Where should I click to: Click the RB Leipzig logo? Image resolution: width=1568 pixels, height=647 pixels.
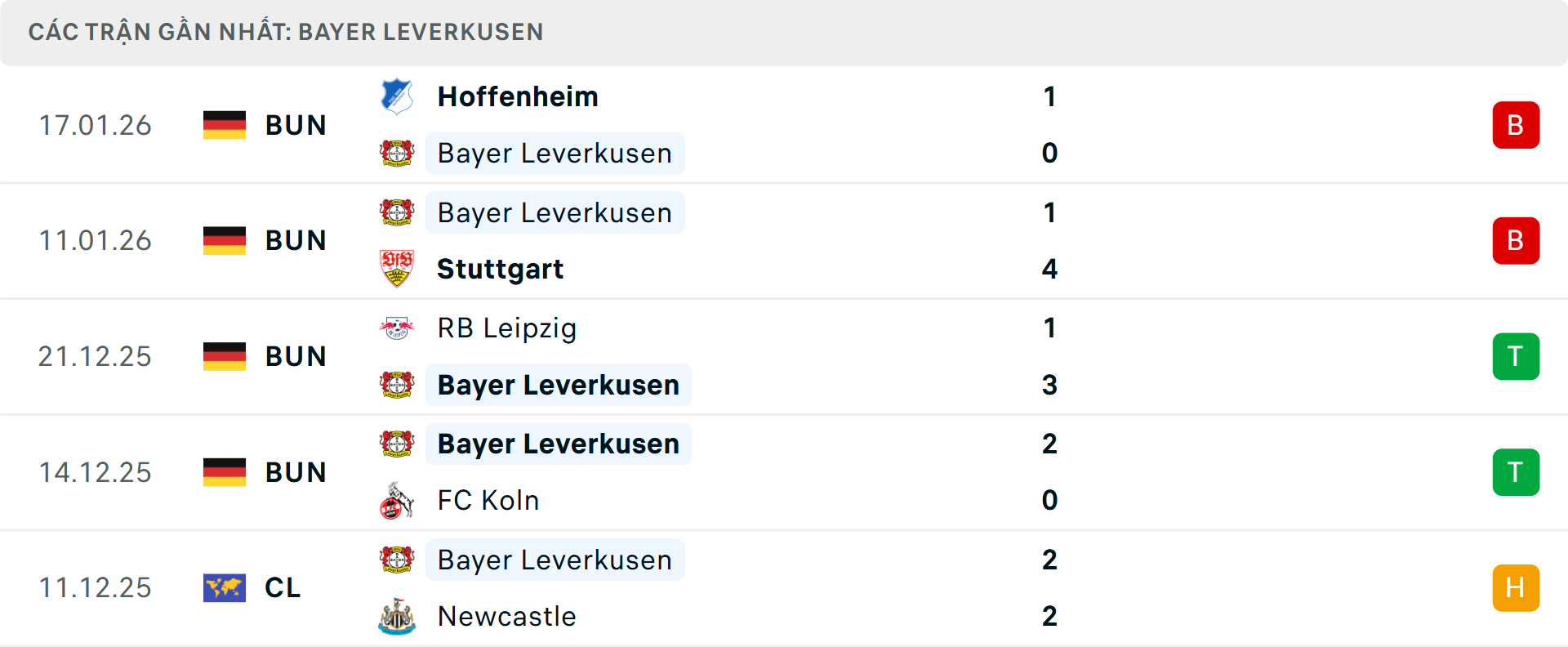pos(398,328)
